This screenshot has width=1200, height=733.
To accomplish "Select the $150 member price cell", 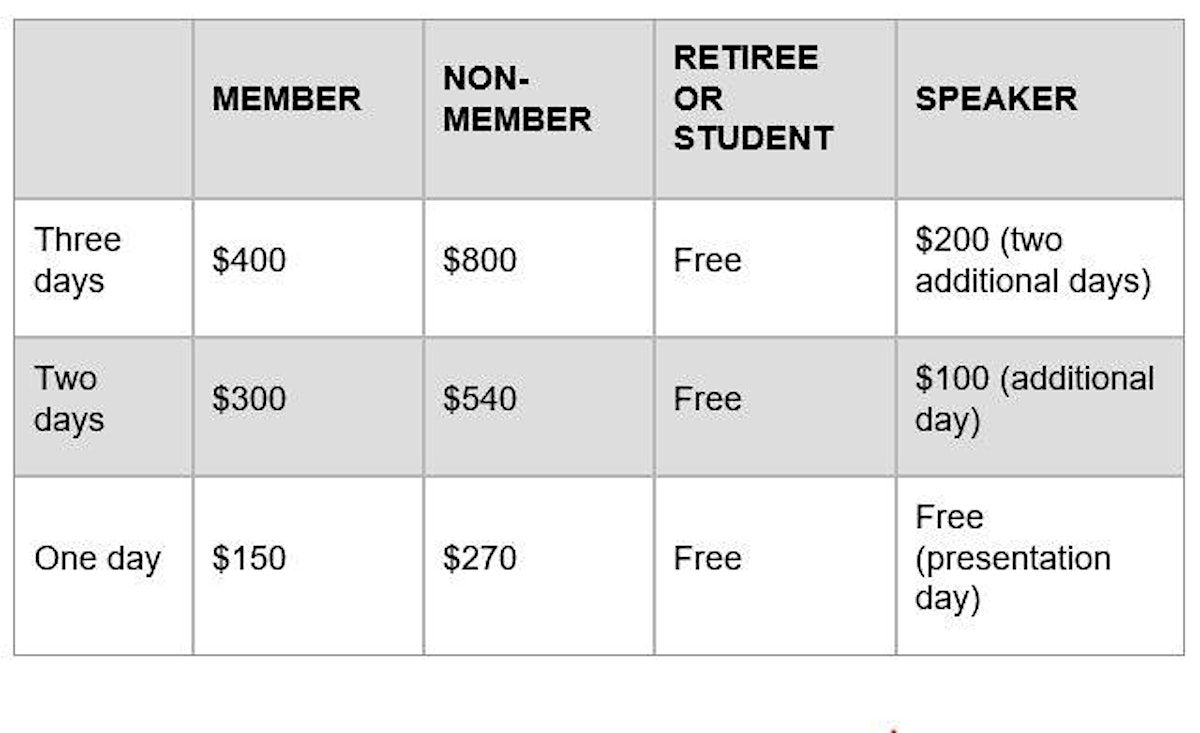I will point(249,558).
